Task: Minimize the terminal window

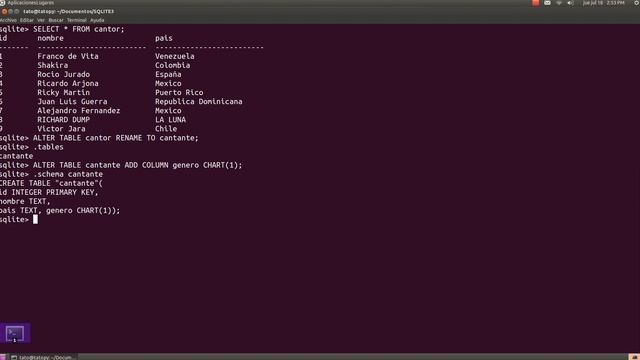Action: pos(11,11)
